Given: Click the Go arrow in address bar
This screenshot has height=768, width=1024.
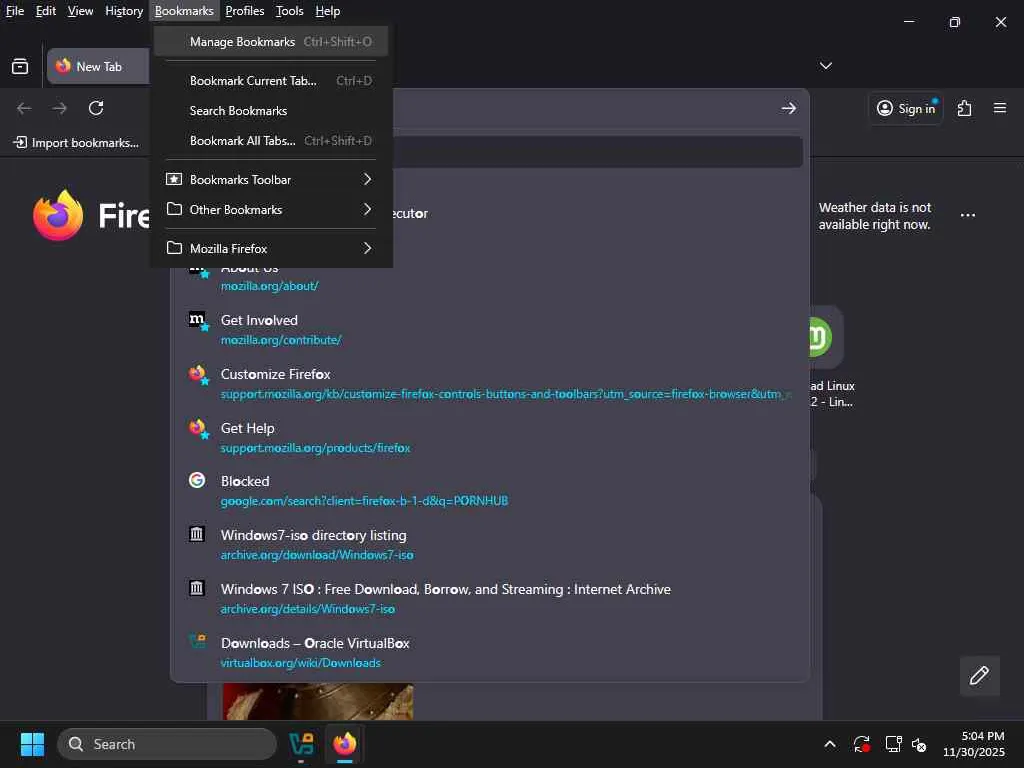Looking at the screenshot, I should point(788,108).
